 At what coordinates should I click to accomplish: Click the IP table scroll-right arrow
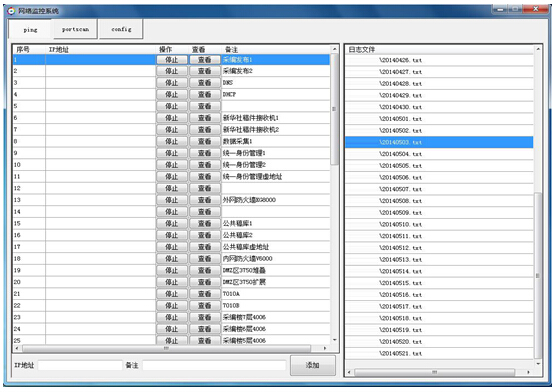pos(325,348)
